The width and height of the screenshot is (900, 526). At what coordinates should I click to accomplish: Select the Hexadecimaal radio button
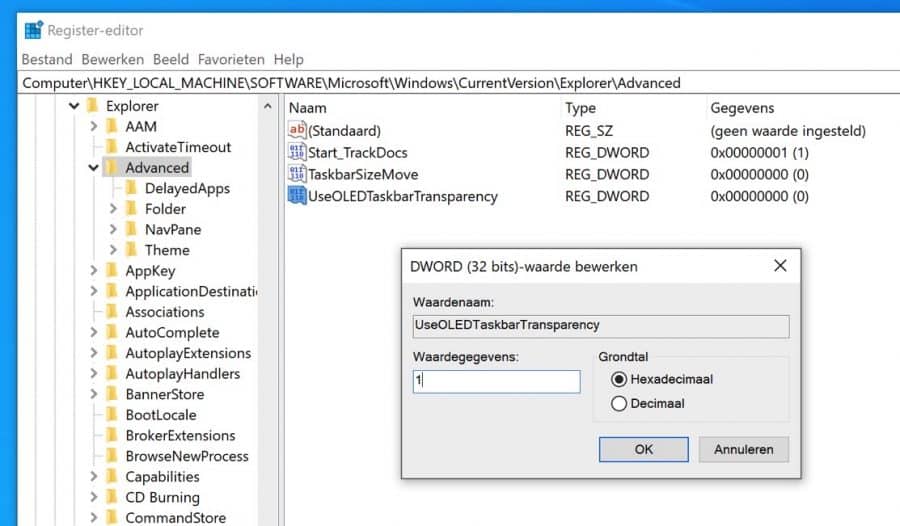(x=619, y=379)
